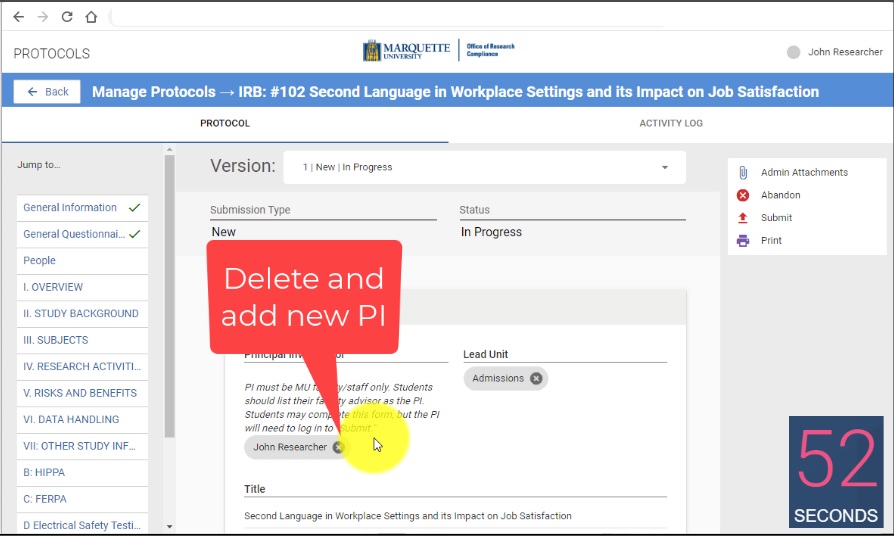This screenshot has height=536, width=894.
Task: Click the browser home icon
Action: click(x=91, y=17)
